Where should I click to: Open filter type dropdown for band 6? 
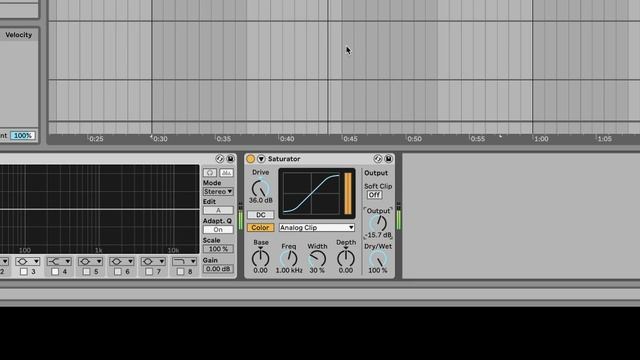click(122, 261)
